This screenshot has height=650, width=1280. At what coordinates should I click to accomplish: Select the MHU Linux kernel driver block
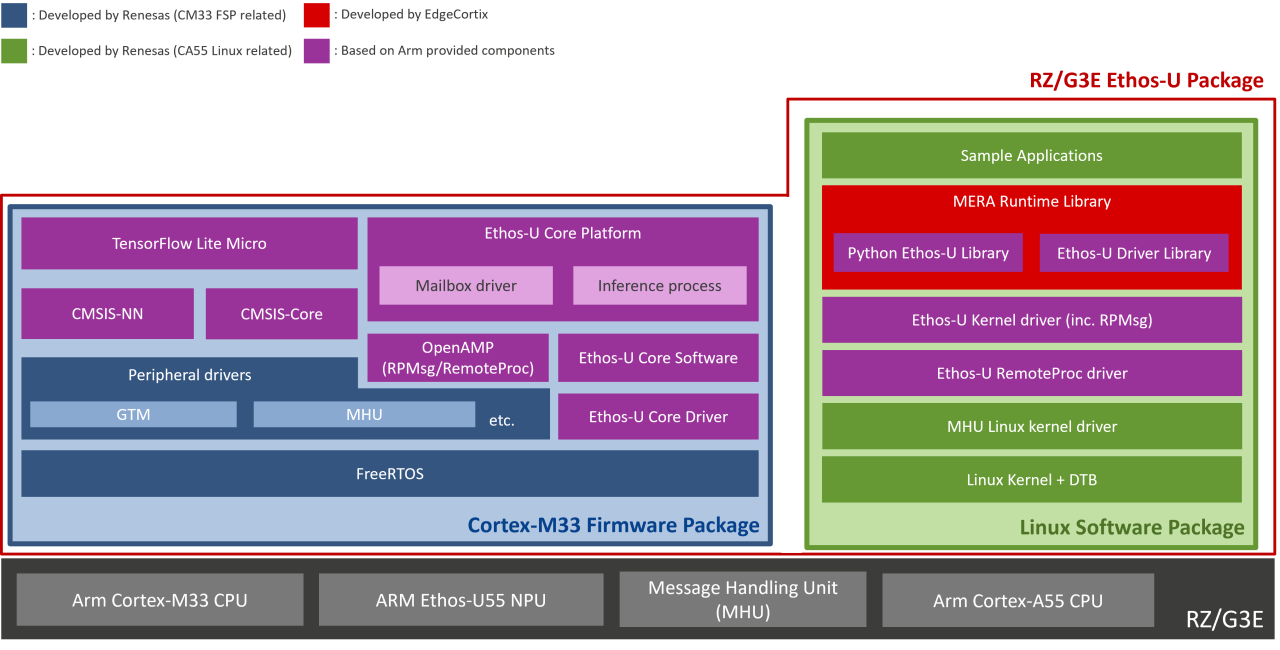pyautogui.click(x=1031, y=426)
